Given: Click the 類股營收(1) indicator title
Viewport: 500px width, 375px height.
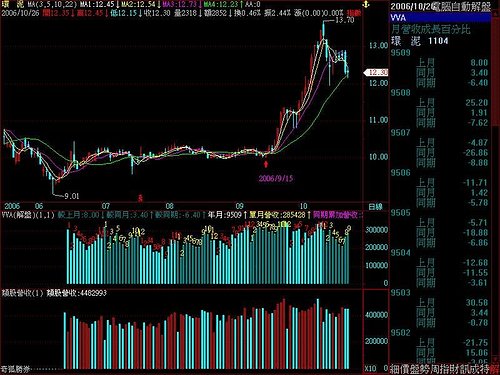Looking at the screenshot, I should 23,293.
